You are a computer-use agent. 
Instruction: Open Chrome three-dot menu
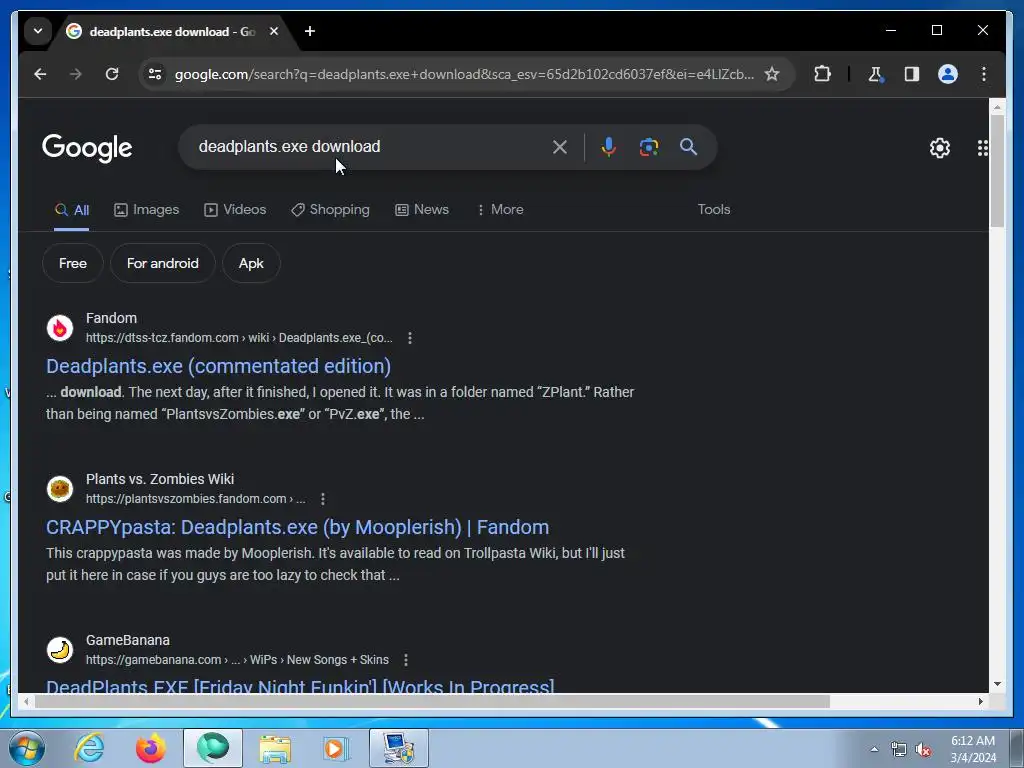[x=984, y=74]
